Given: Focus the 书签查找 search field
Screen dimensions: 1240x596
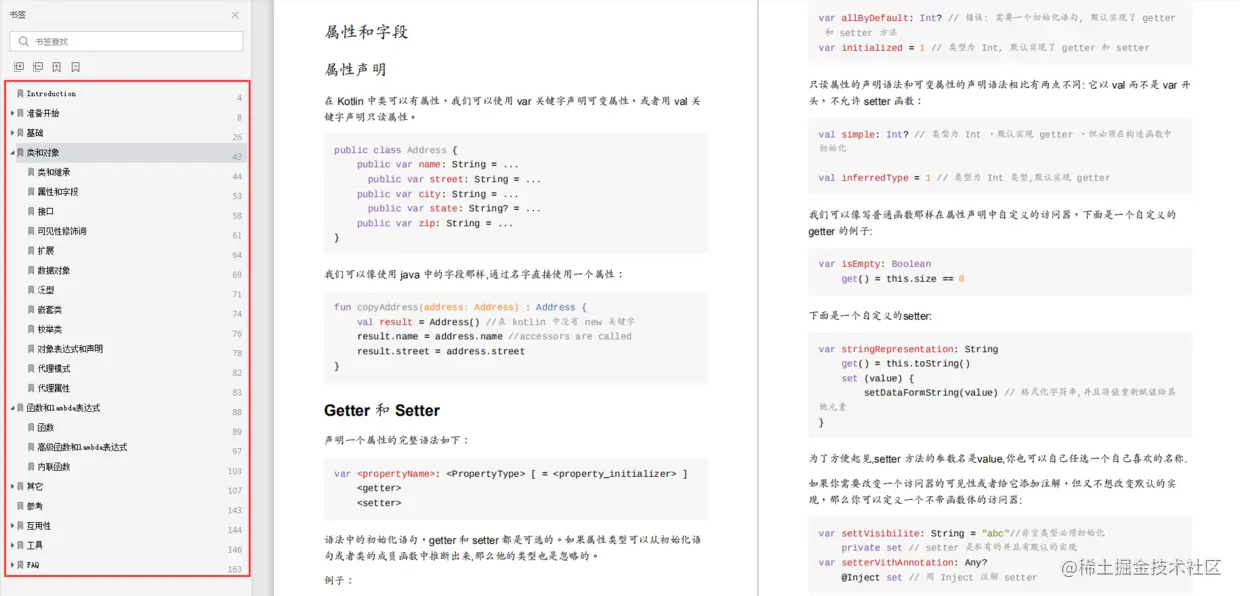Looking at the screenshot, I should [x=126, y=41].
